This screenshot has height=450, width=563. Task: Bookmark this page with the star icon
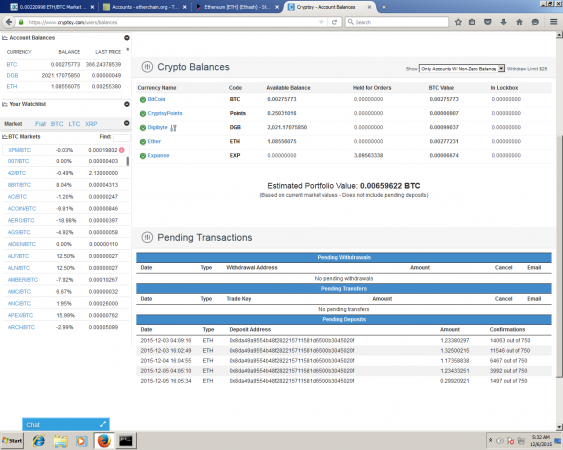pos(458,22)
